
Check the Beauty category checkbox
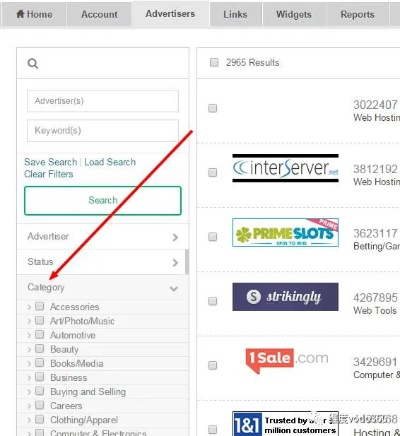[40, 349]
